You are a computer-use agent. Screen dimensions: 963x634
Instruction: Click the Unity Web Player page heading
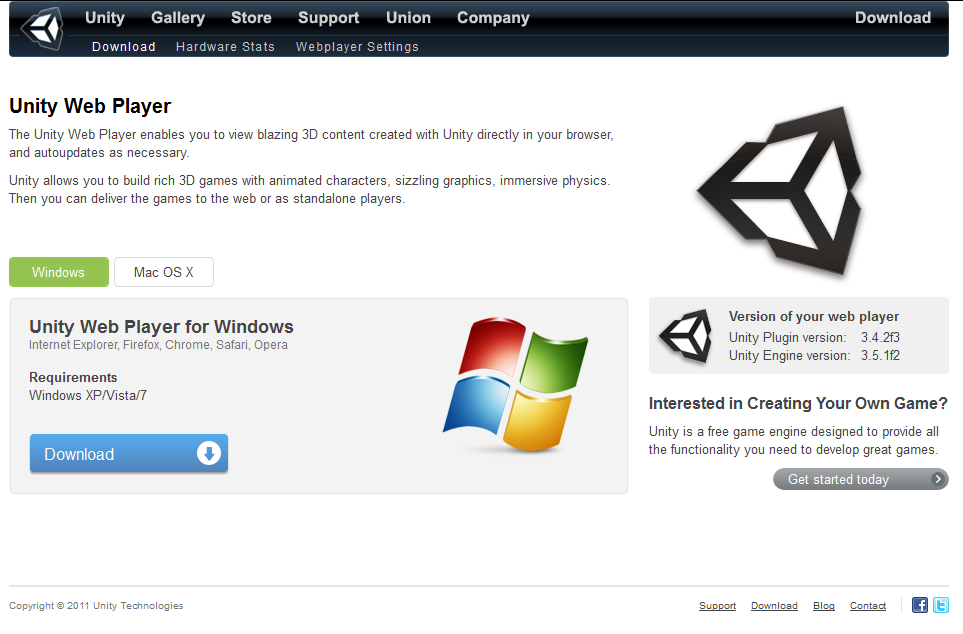click(x=90, y=106)
